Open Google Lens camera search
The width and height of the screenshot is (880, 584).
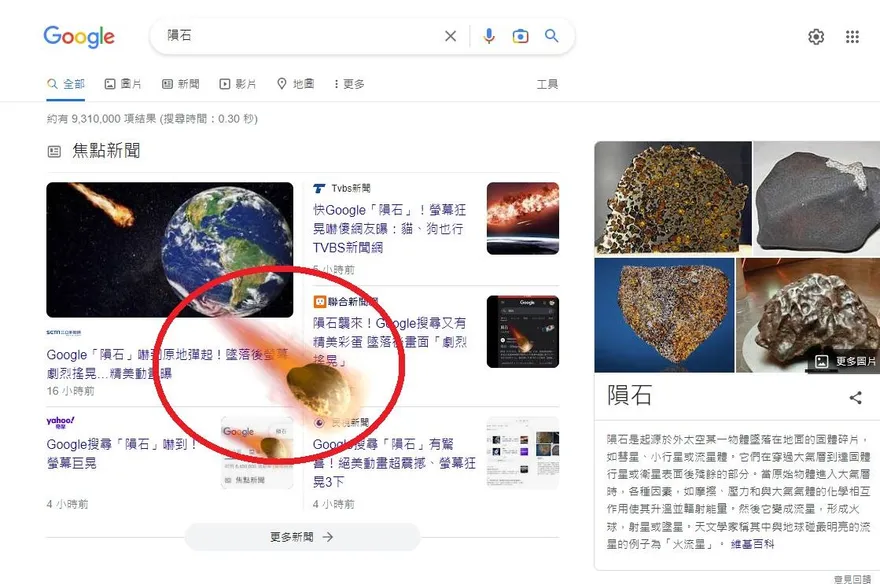pos(520,36)
